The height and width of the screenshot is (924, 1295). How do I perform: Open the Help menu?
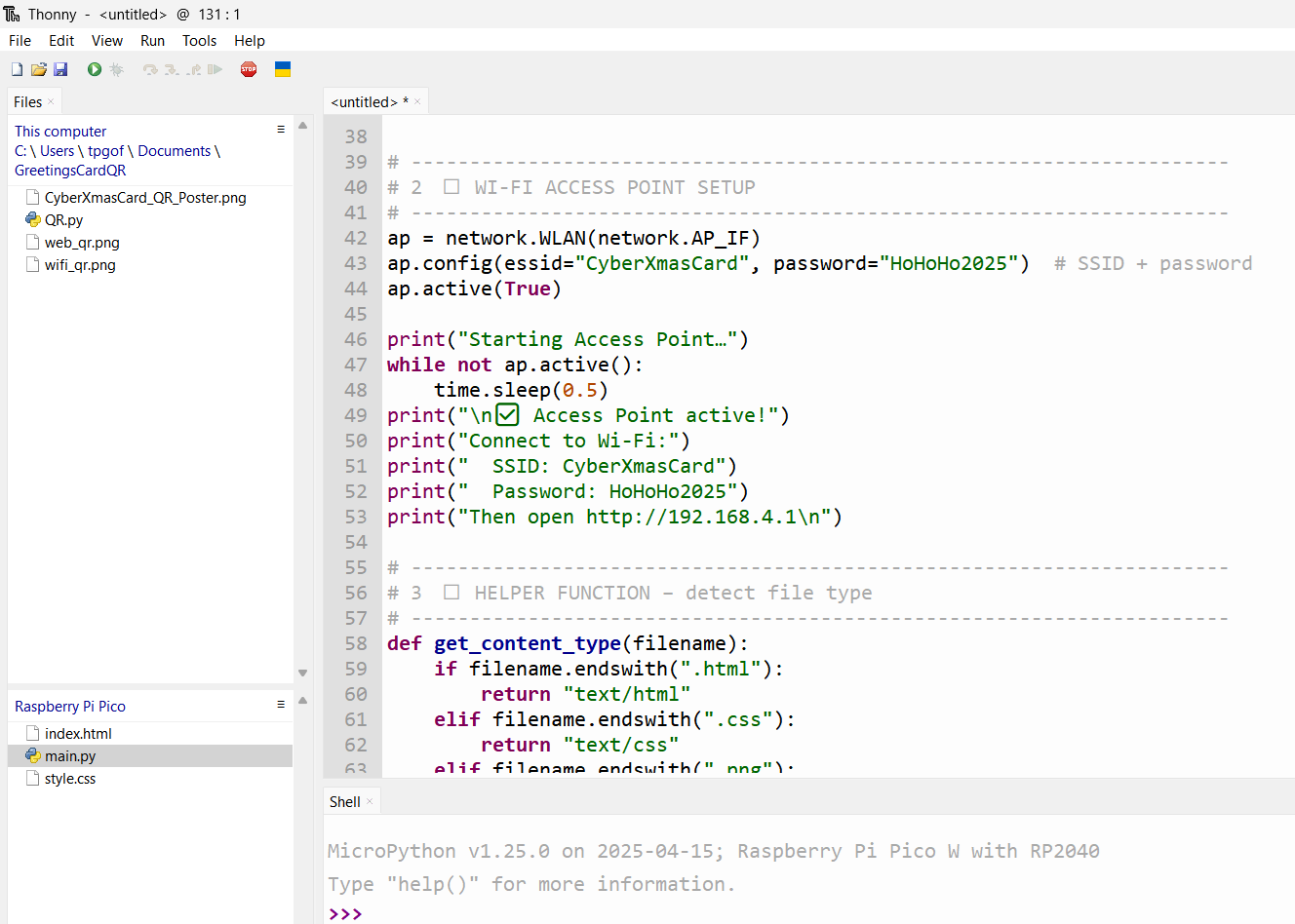pyautogui.click(x=250, y=41)
